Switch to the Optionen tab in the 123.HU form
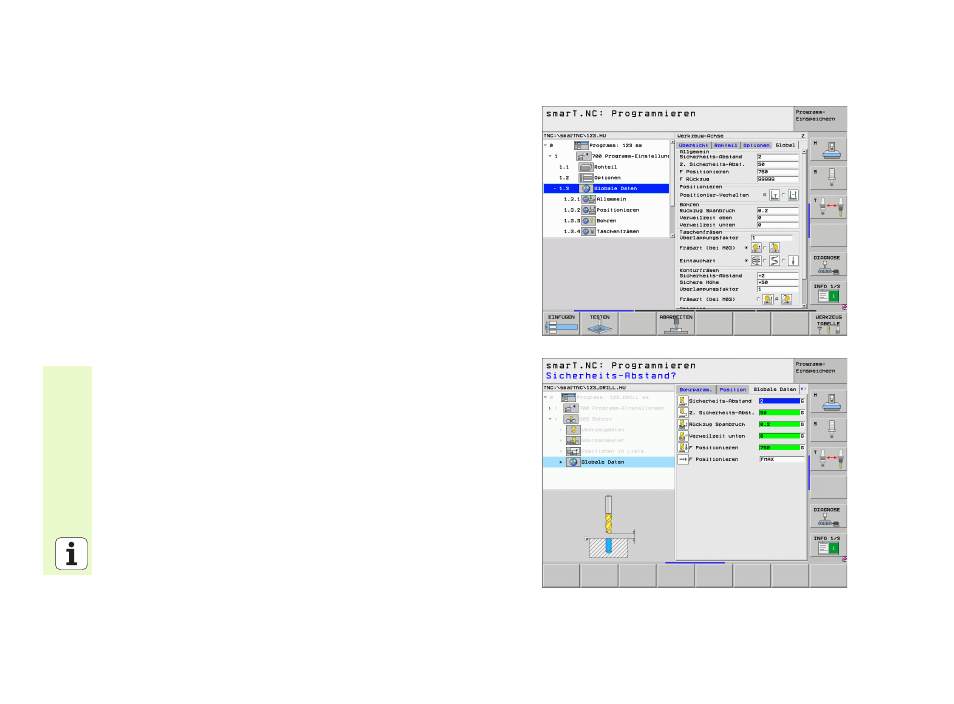Screen dimensions: 954x704 (x=756, y=145)
